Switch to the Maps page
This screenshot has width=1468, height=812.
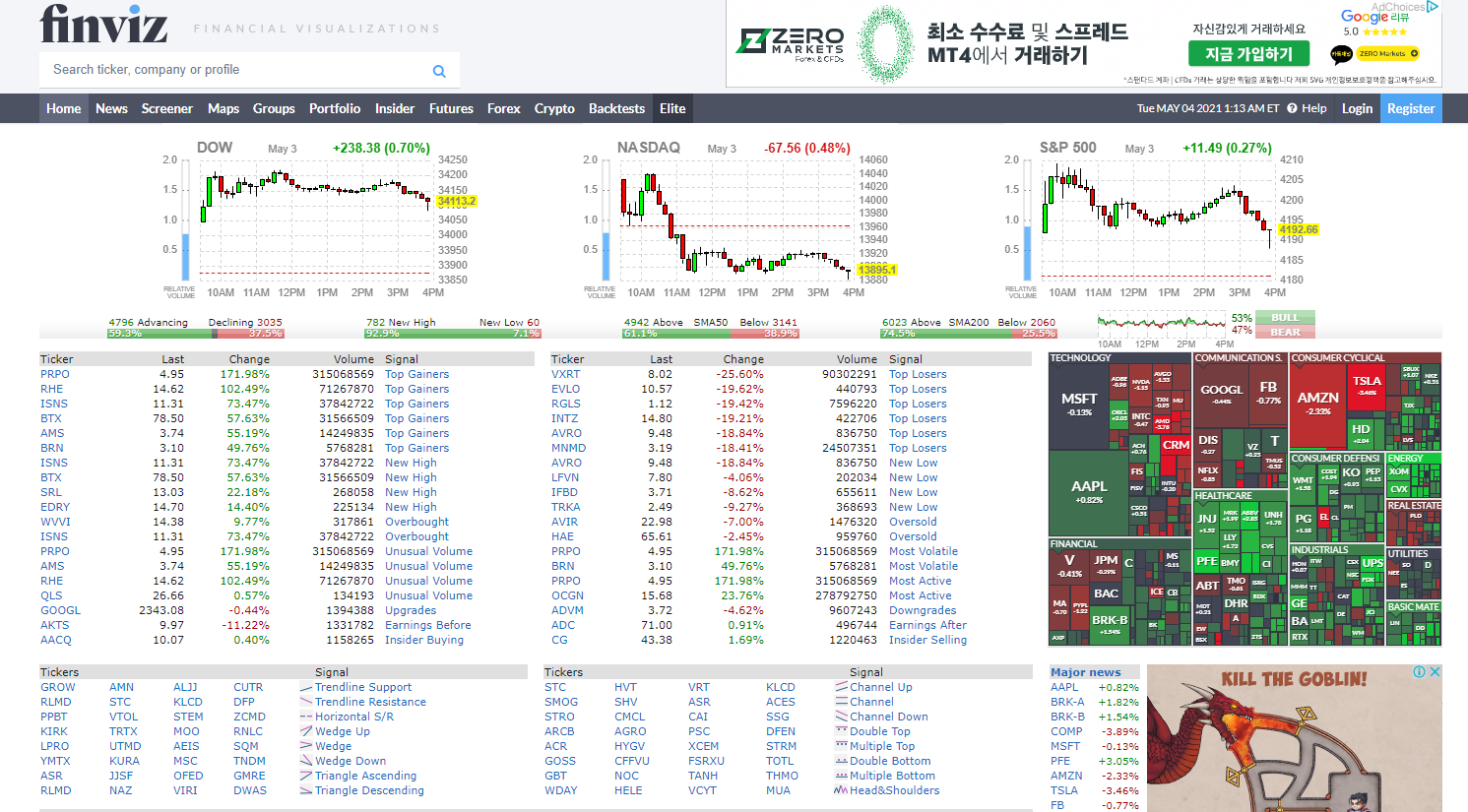coord(223,108)
